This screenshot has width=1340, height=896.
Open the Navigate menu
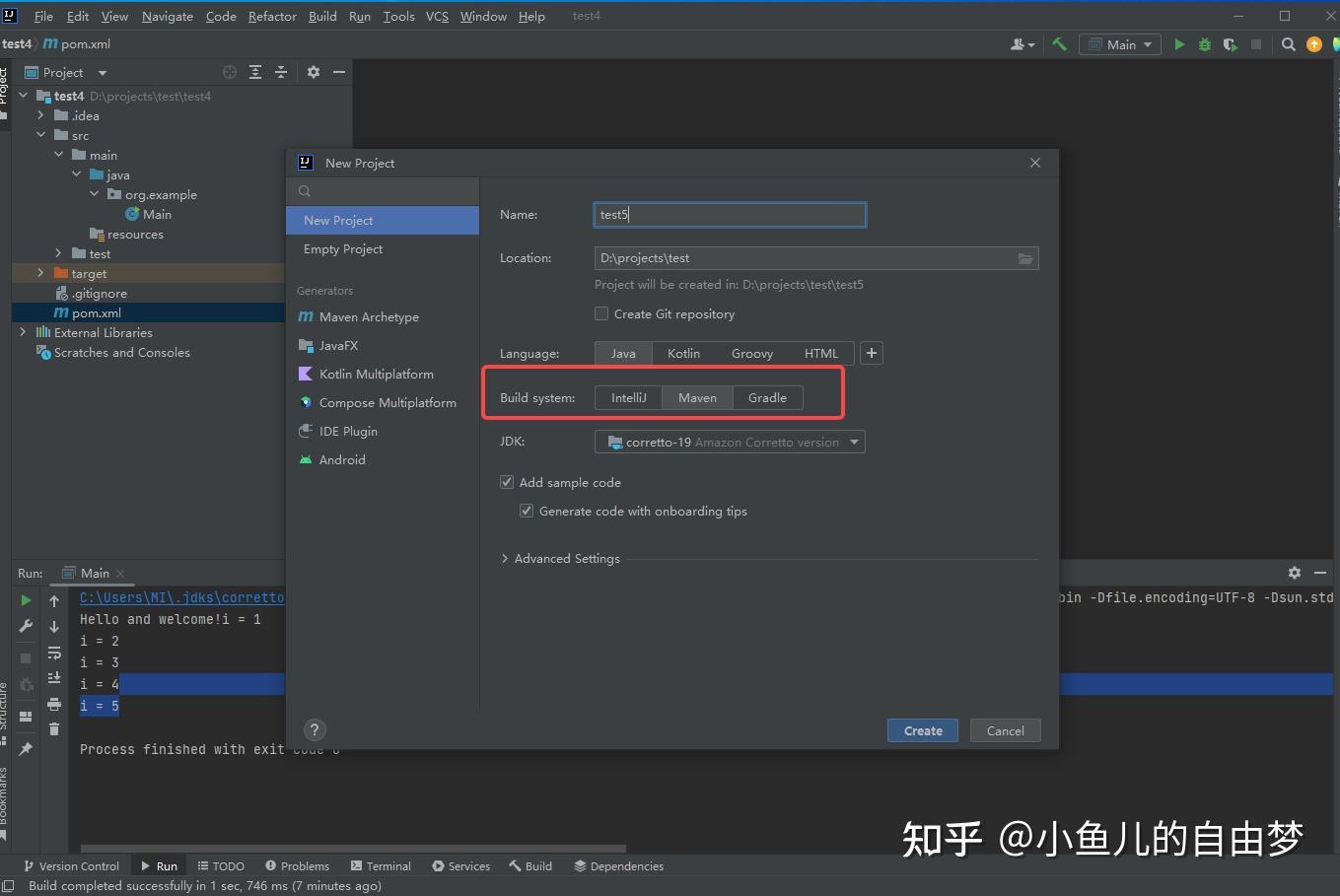click(x=167, y=16)
